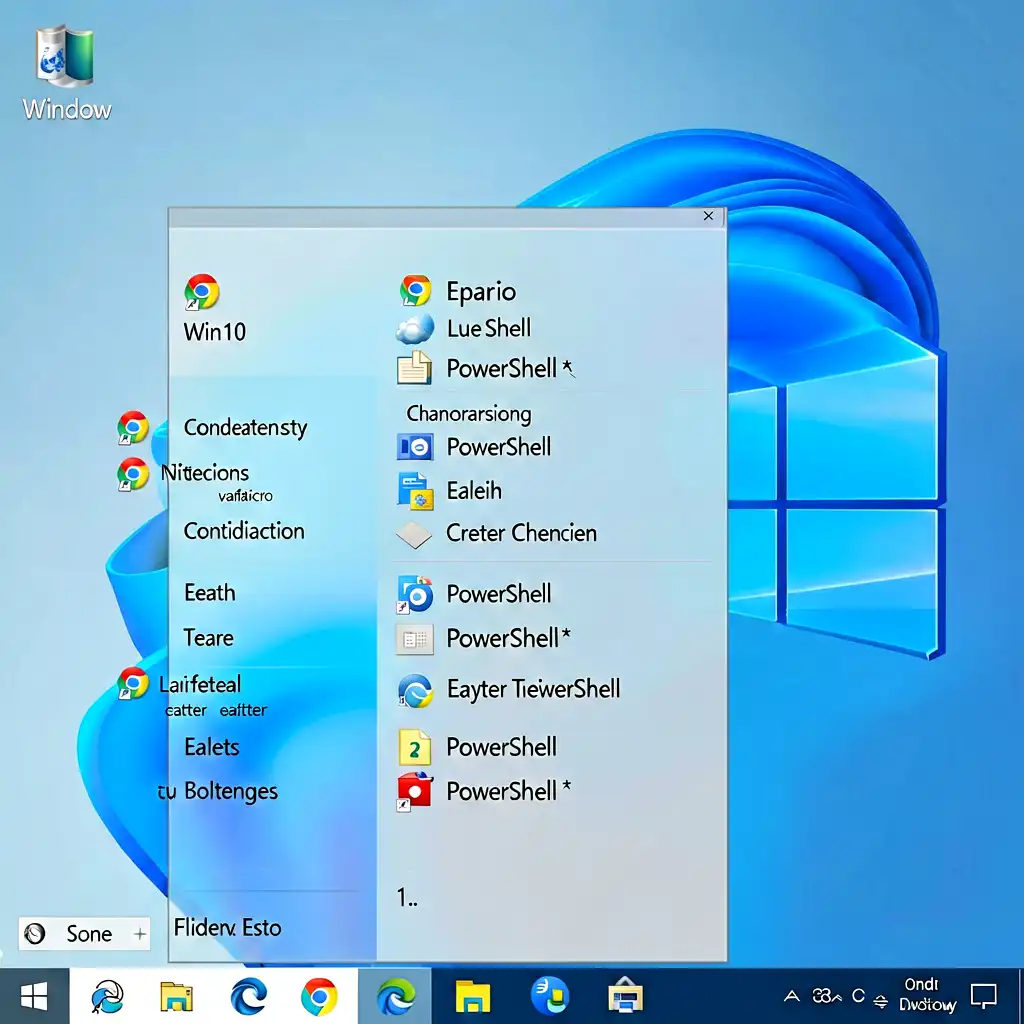Click the Ondr Dvotowy clock text
The width and height of the screenshot is (1024, 1024).
coord(926,995)
